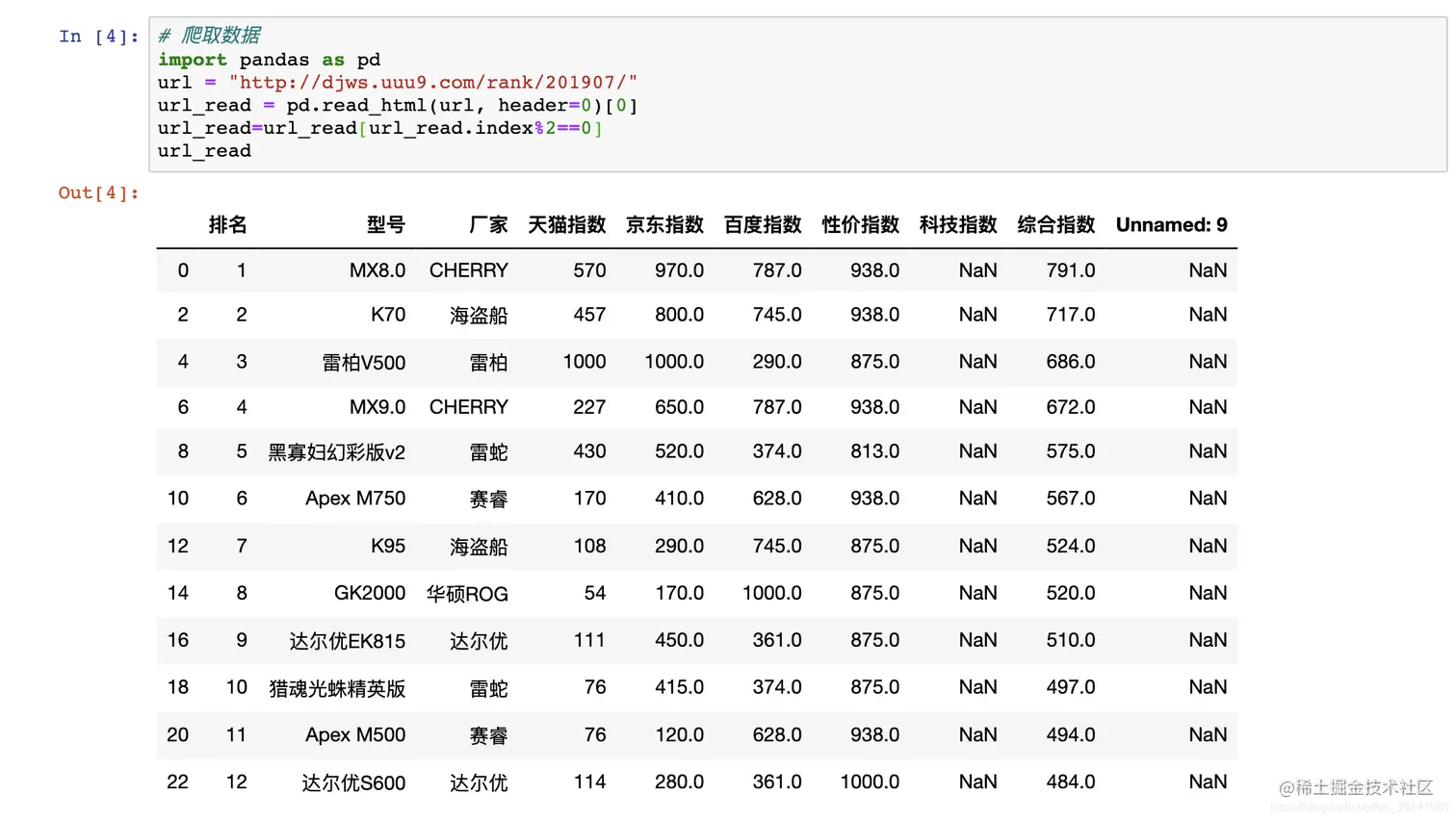Click the 524.0 综合指数 value
The image size is (1456, 820).
[1071, 546]
